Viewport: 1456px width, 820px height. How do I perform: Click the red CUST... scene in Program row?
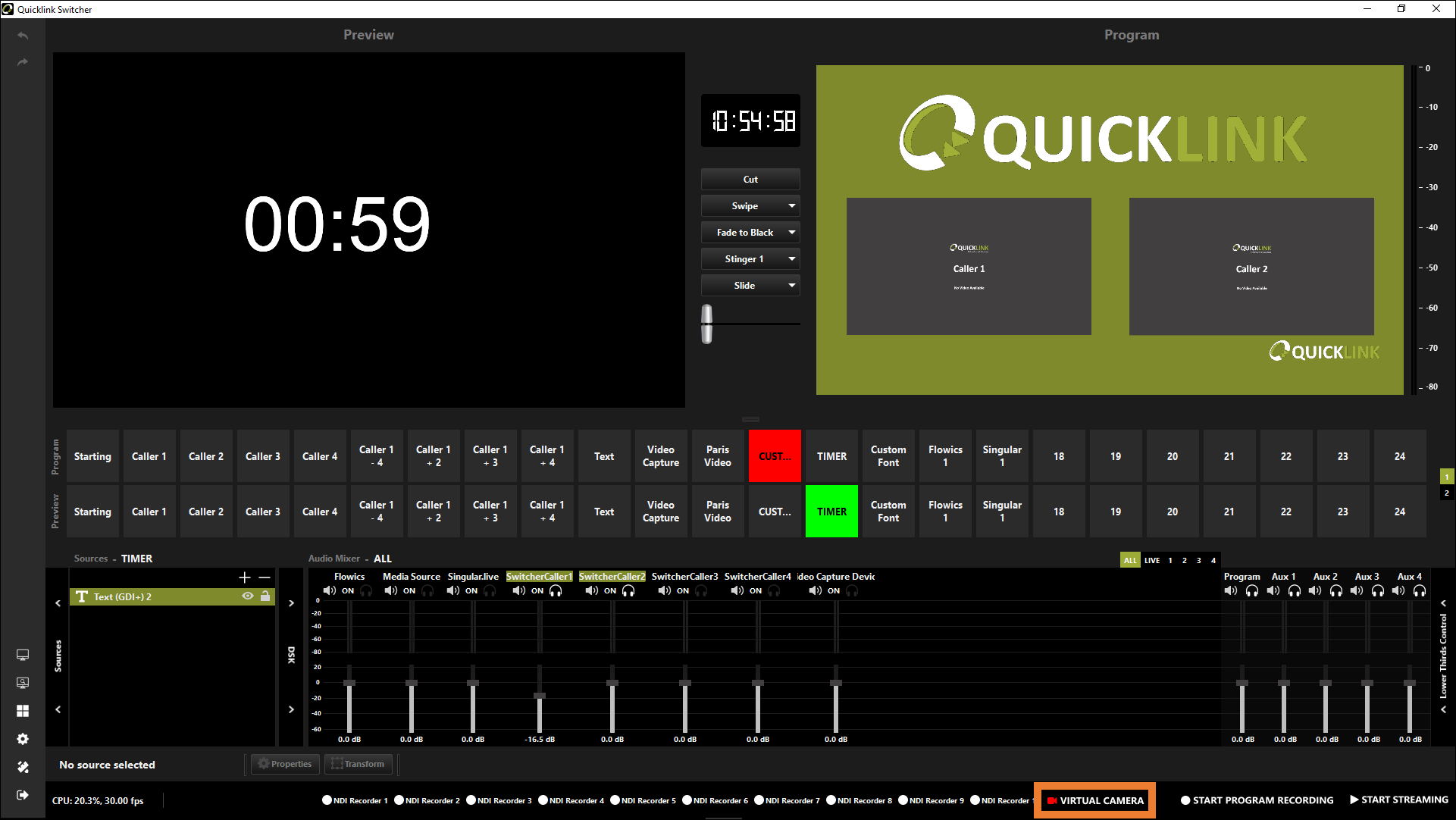pyautogui.click(x=775, y=456)
